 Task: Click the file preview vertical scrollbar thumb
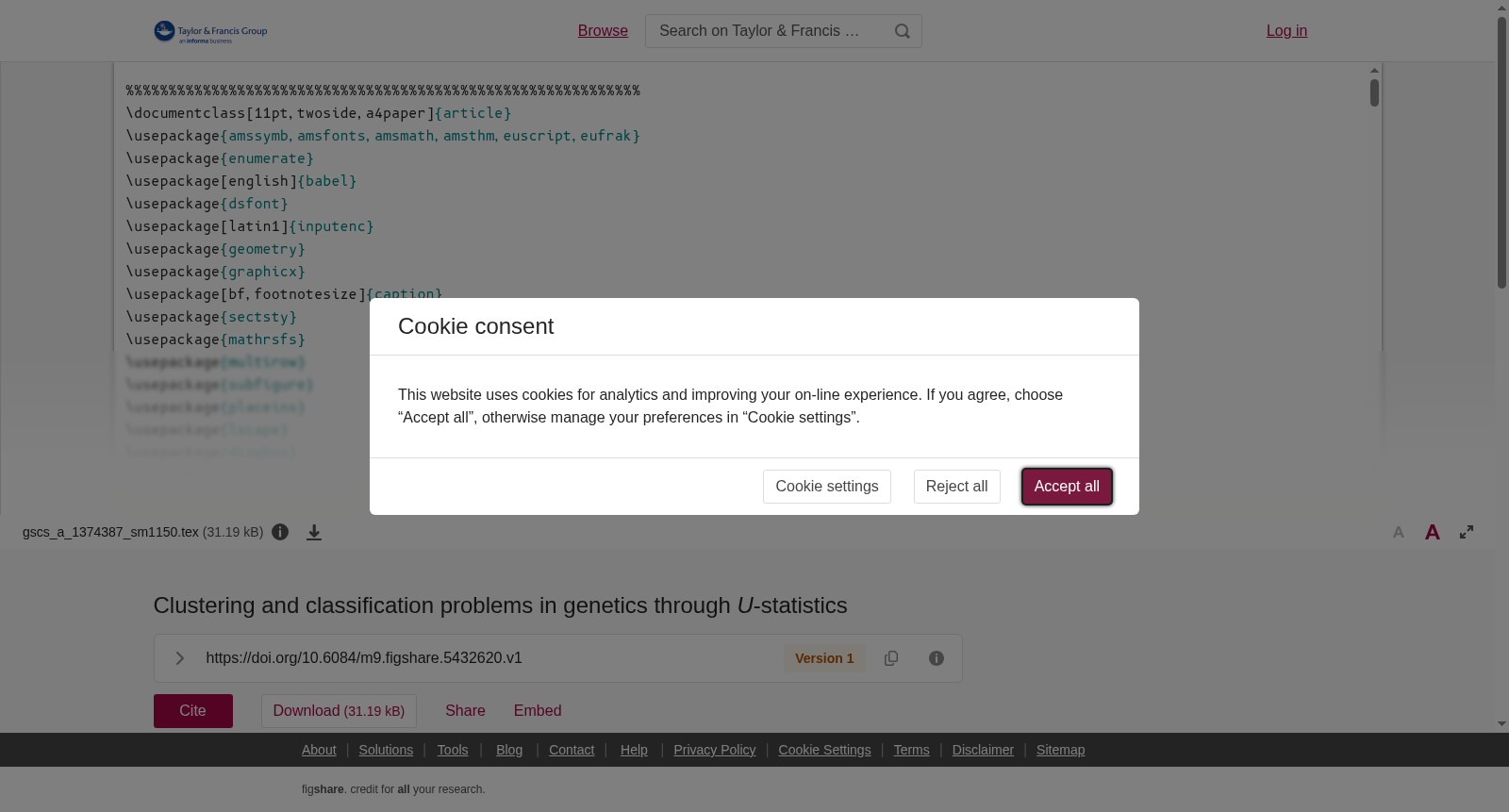pyautogui.click(x=1375, y=92)
